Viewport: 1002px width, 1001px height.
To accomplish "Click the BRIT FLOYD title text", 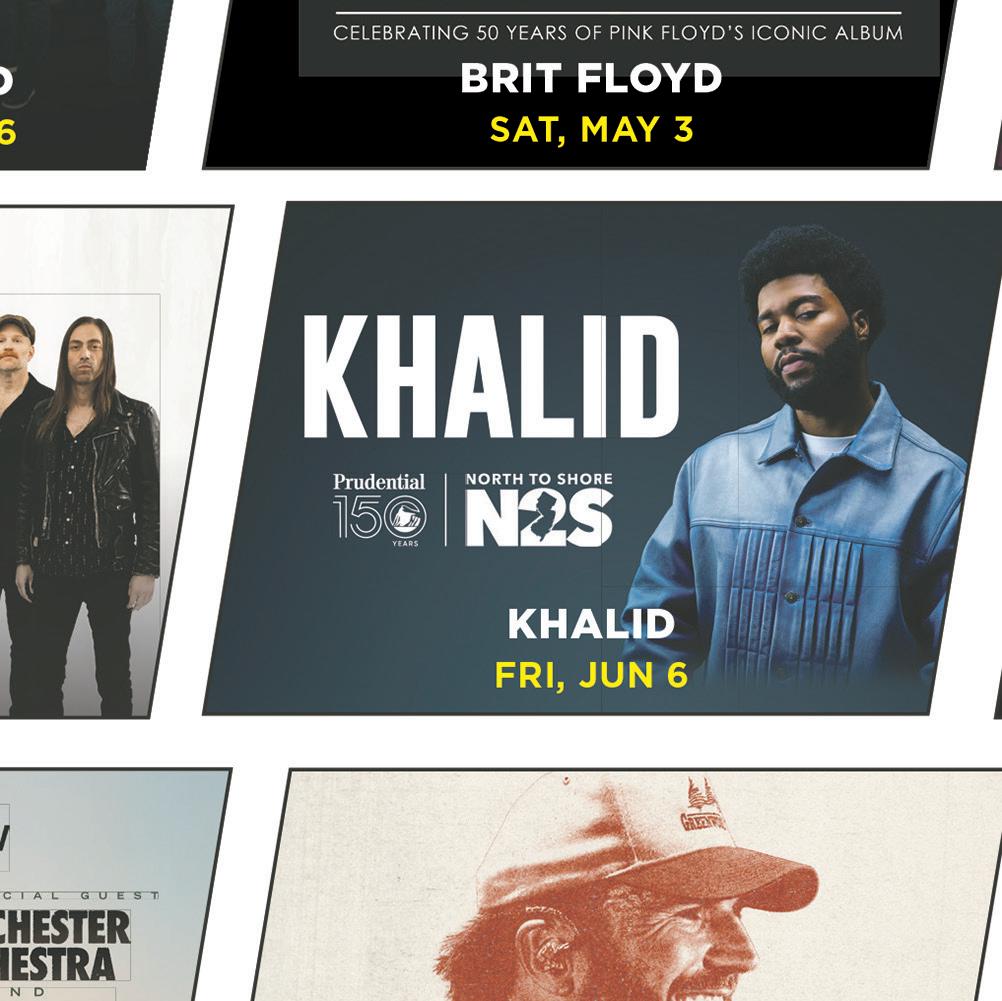I will pos(591,78).
